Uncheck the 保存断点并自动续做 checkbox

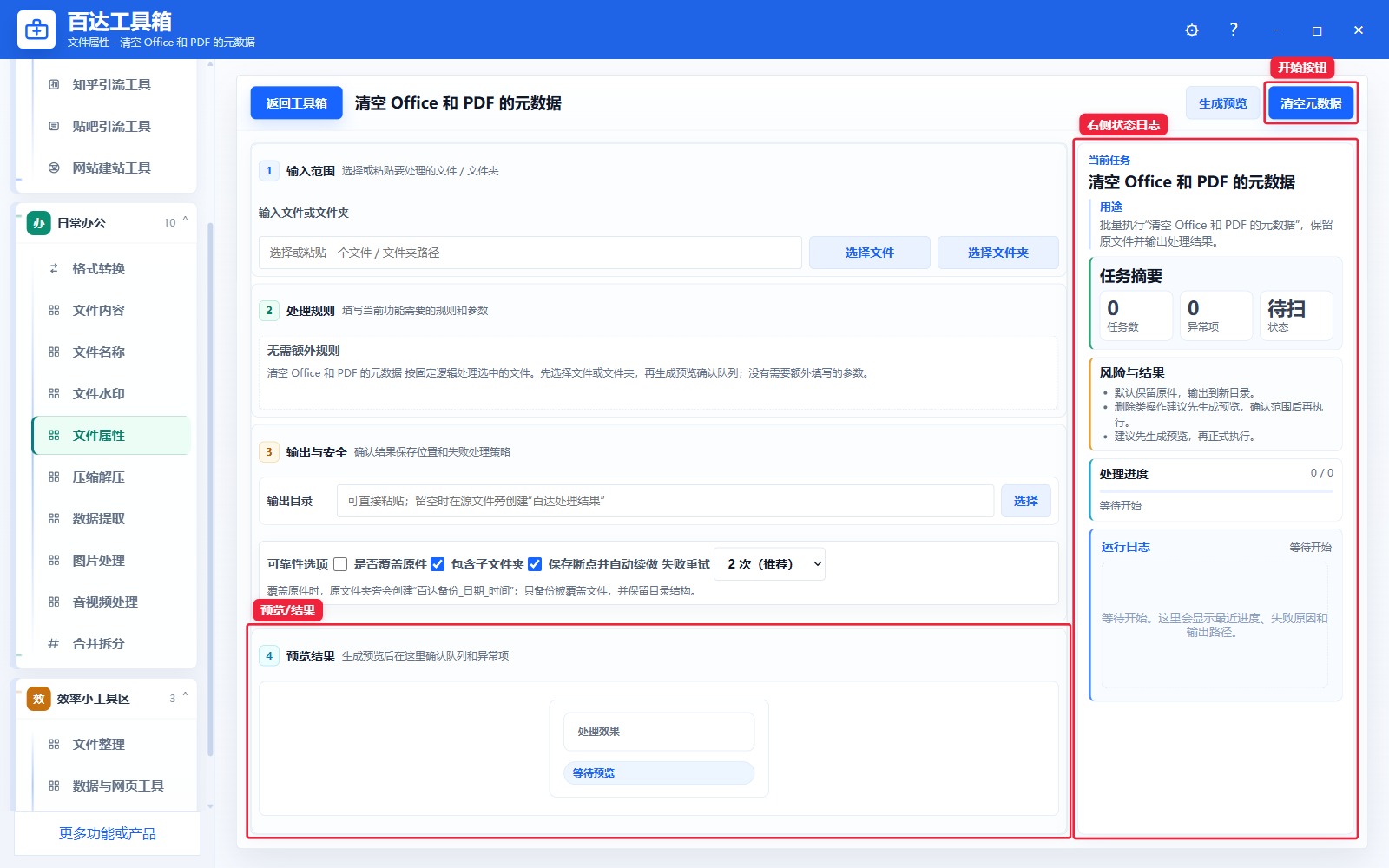[535, 564]
